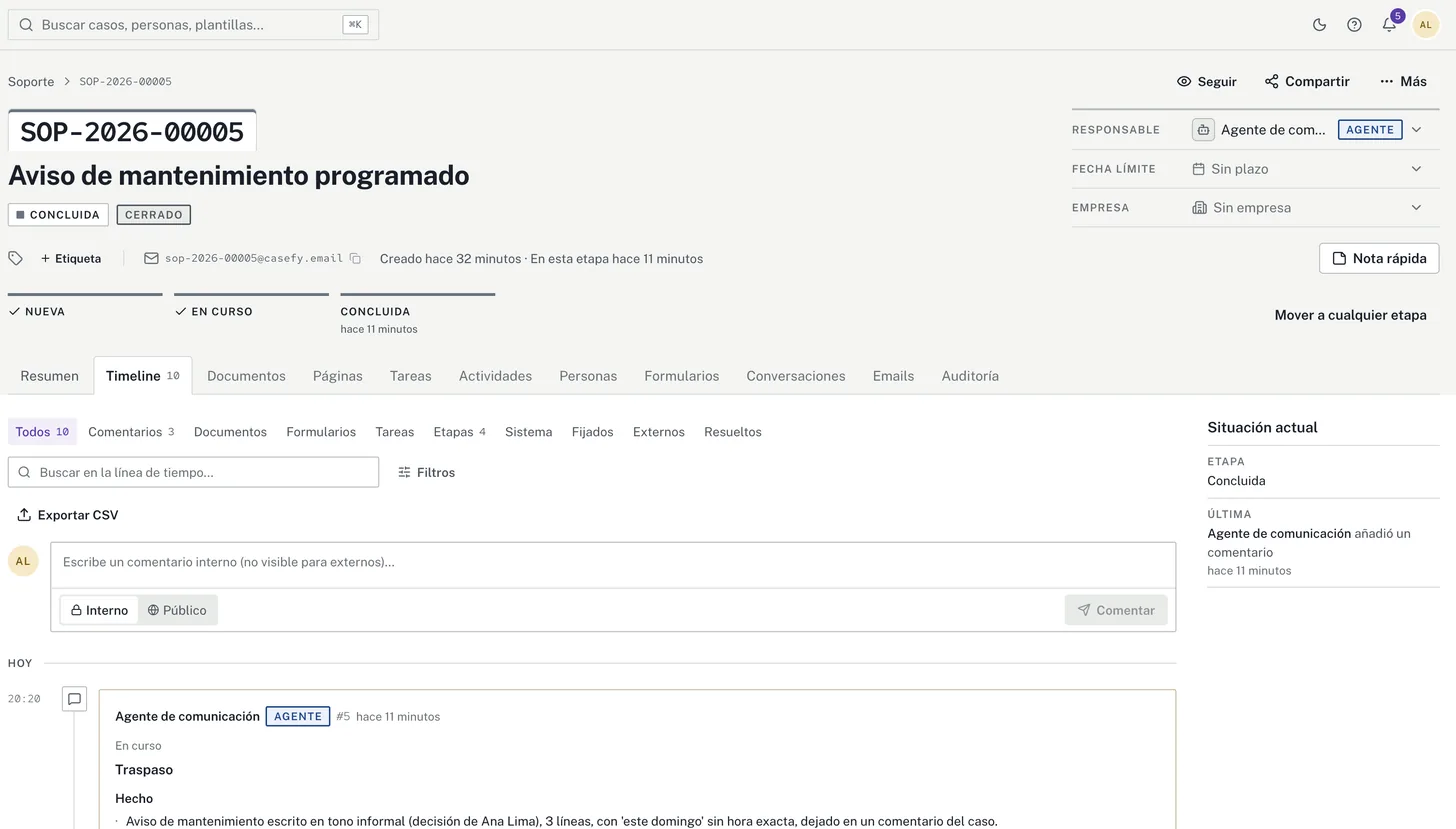Open the Emails tab
The height and width of the screenshot is (829, 1456).
pyautogui.click(x=893, y=376)
